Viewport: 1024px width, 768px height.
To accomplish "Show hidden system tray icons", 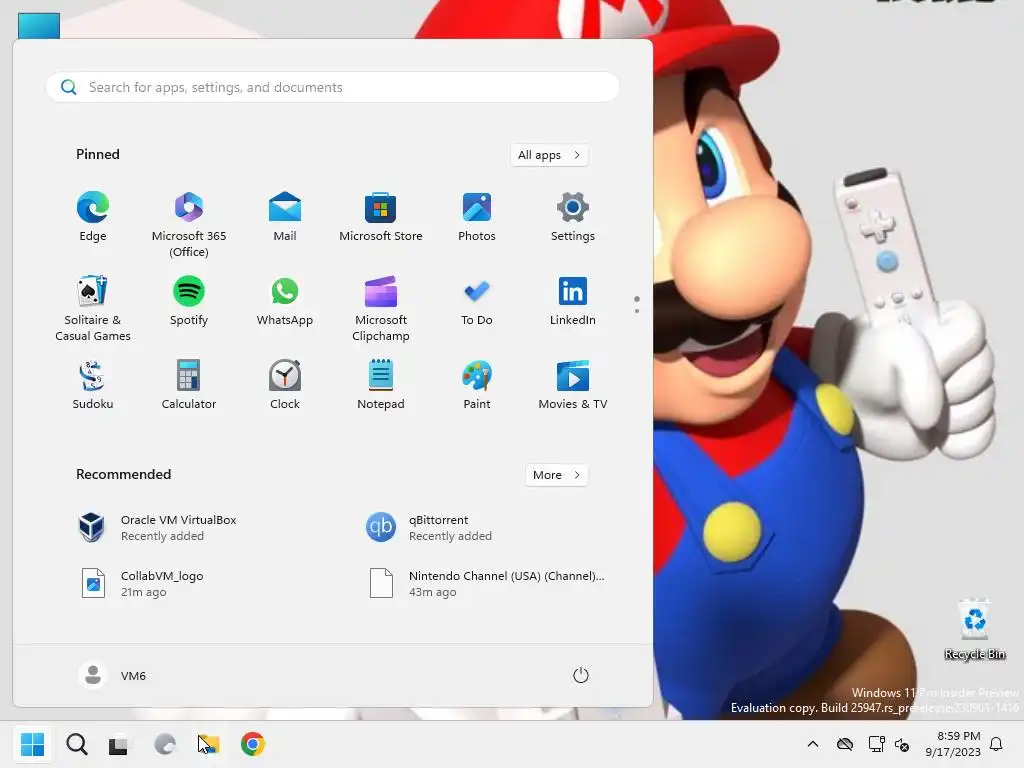I will click(813, 744).
